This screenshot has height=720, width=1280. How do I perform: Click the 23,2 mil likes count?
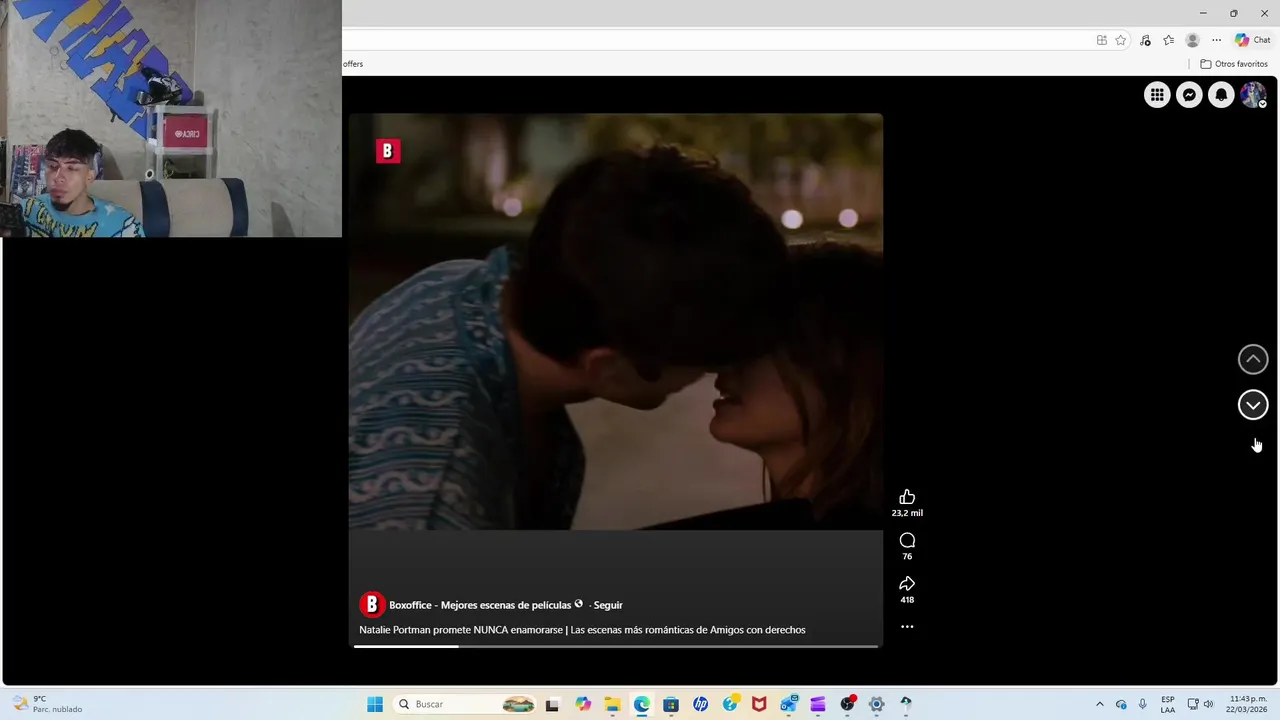[x=907, y=513]
